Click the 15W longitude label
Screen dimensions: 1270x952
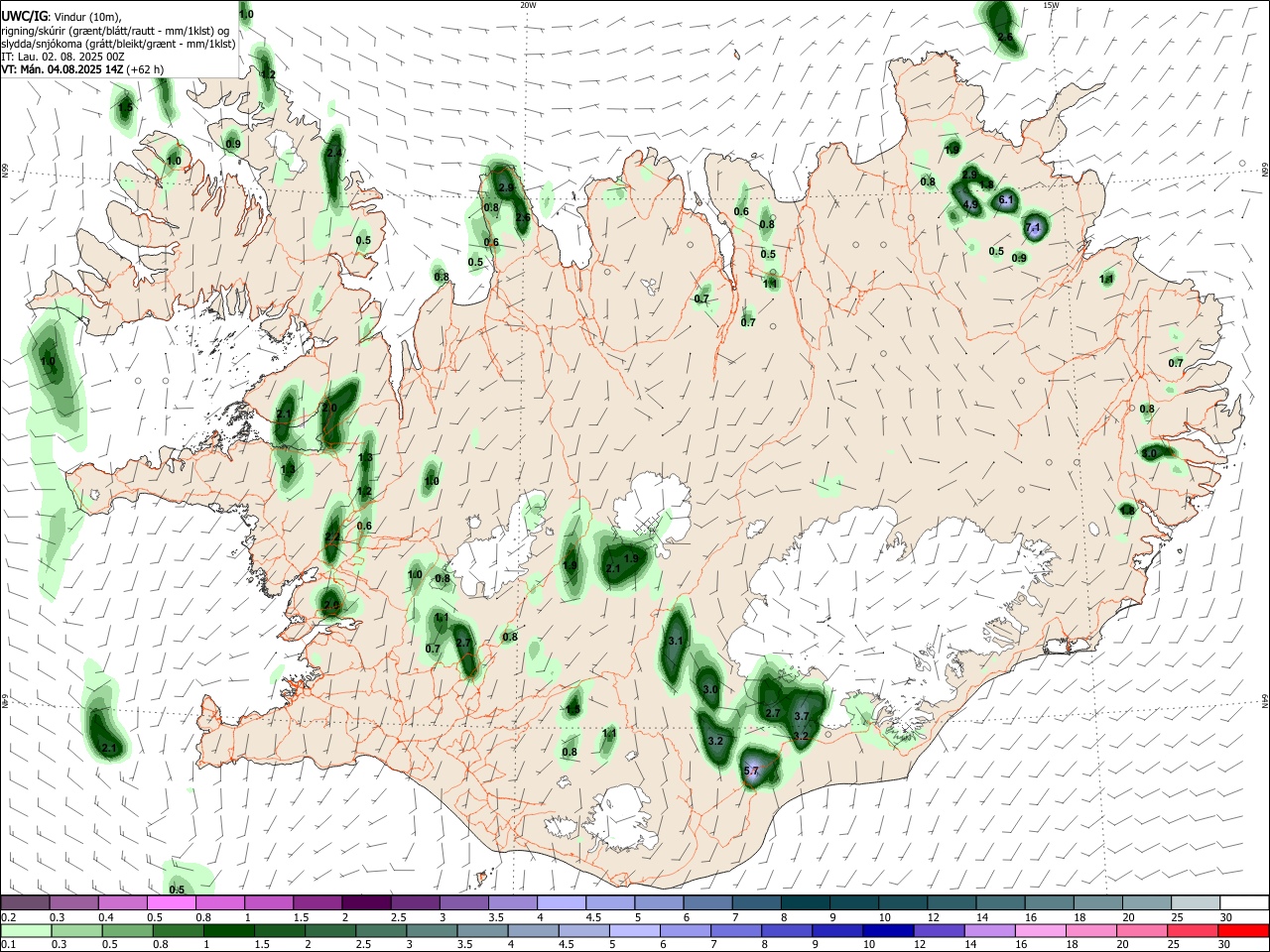point(1050,5)
